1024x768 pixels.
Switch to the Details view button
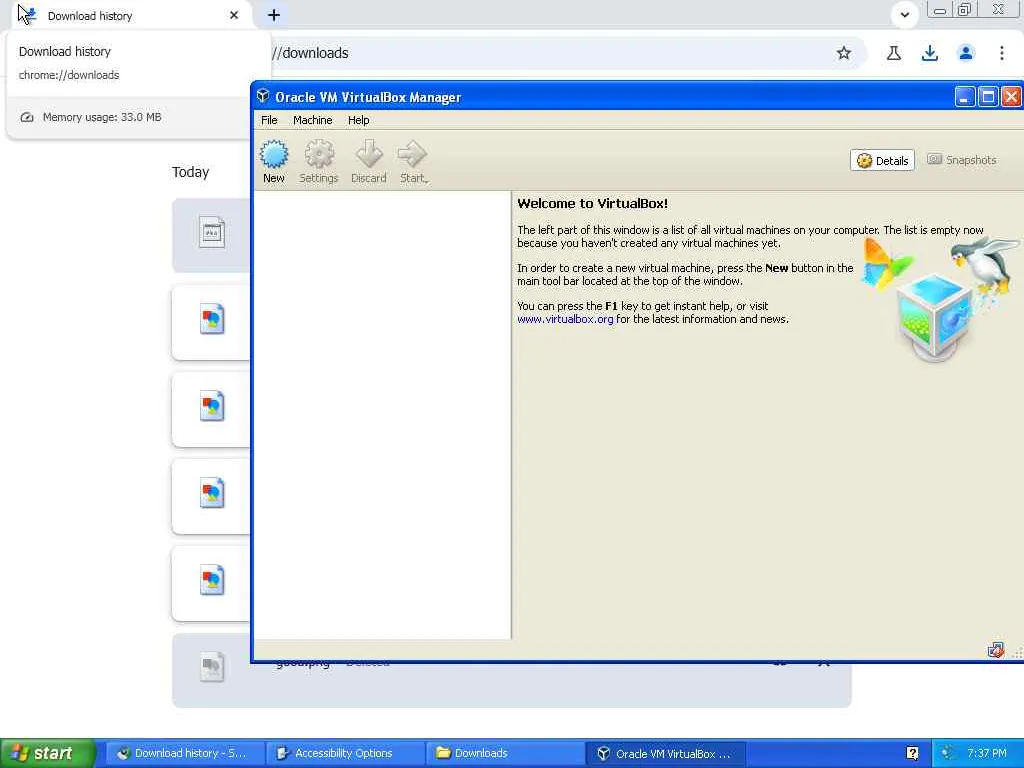882,161
